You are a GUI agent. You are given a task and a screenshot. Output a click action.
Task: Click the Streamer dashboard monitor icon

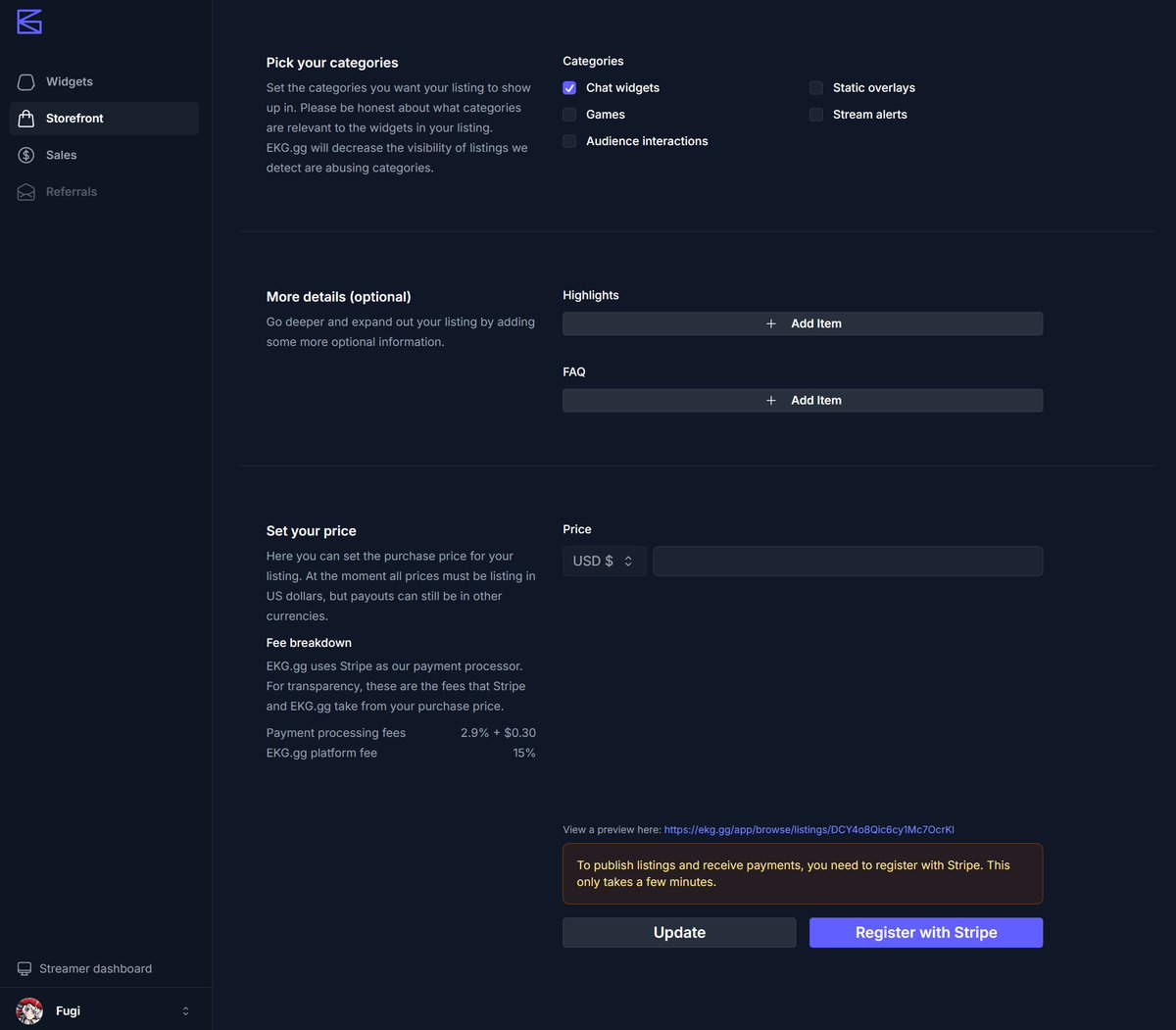click(x=24, y=969)
